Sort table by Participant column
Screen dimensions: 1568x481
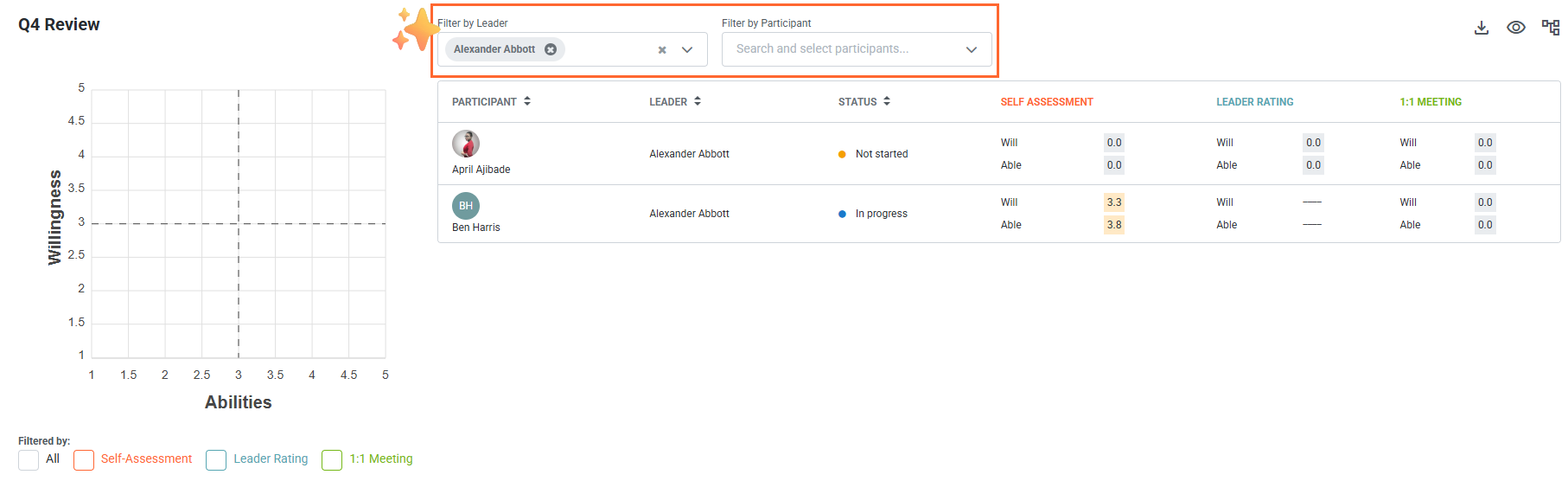point(527,101)
